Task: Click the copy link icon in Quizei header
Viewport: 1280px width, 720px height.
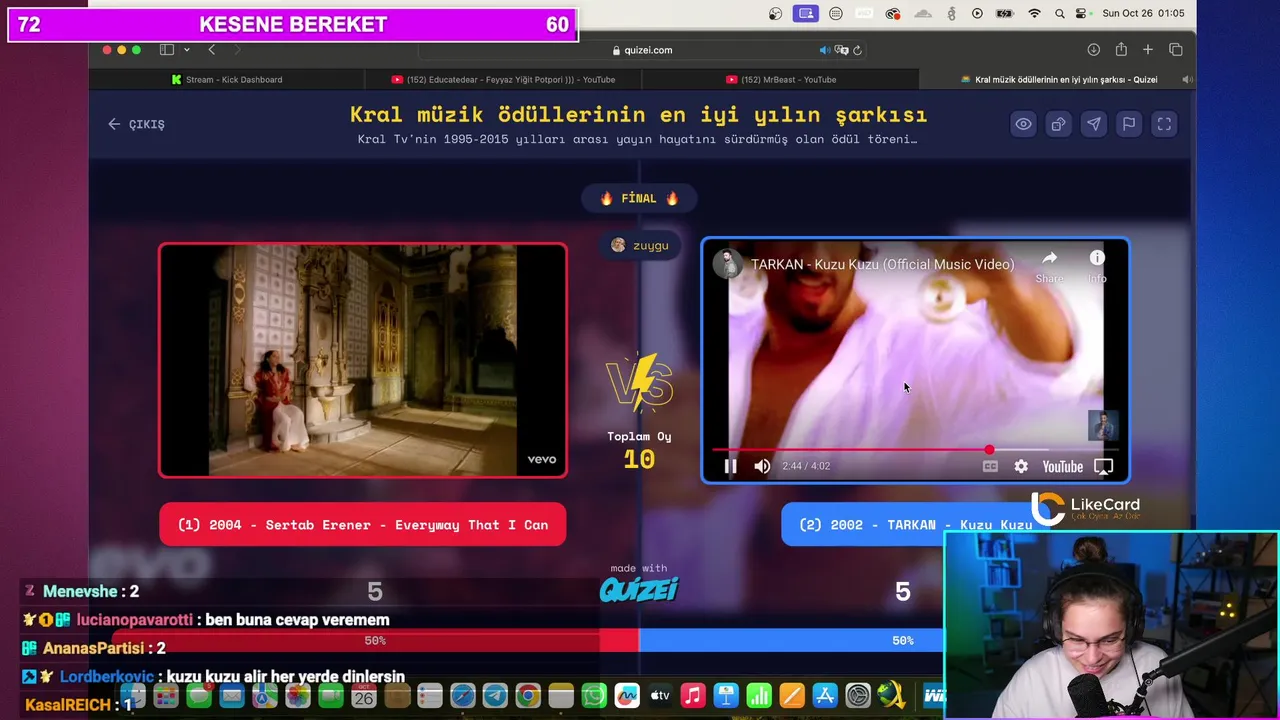Action: (1058, 124)
